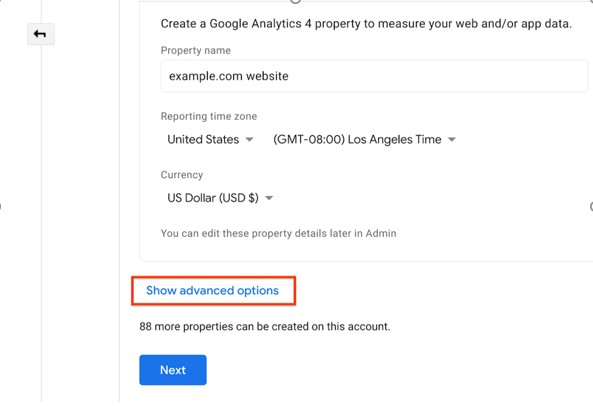The width and height of the screenshot is (593, 406).
Task: Open the Los Angeles Time zone dropdown
Action: point(364,139)
